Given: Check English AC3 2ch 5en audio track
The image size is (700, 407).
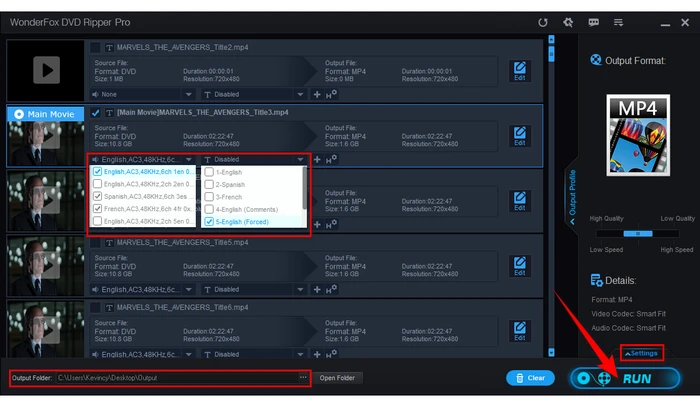Looking at the screenshot, I should tap(97, 221).
